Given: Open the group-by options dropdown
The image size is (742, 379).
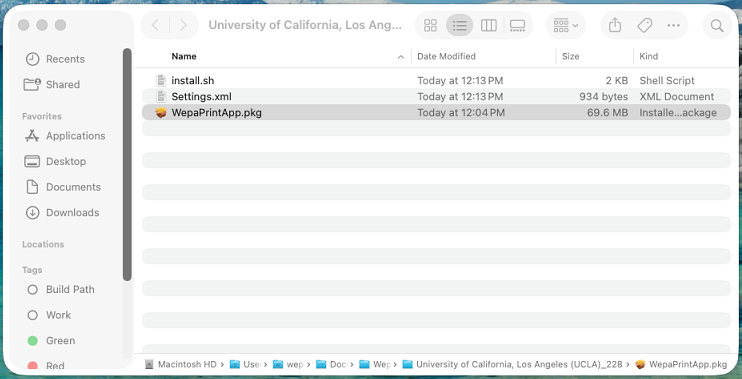Looking at the screenshot, I should 566,25.
